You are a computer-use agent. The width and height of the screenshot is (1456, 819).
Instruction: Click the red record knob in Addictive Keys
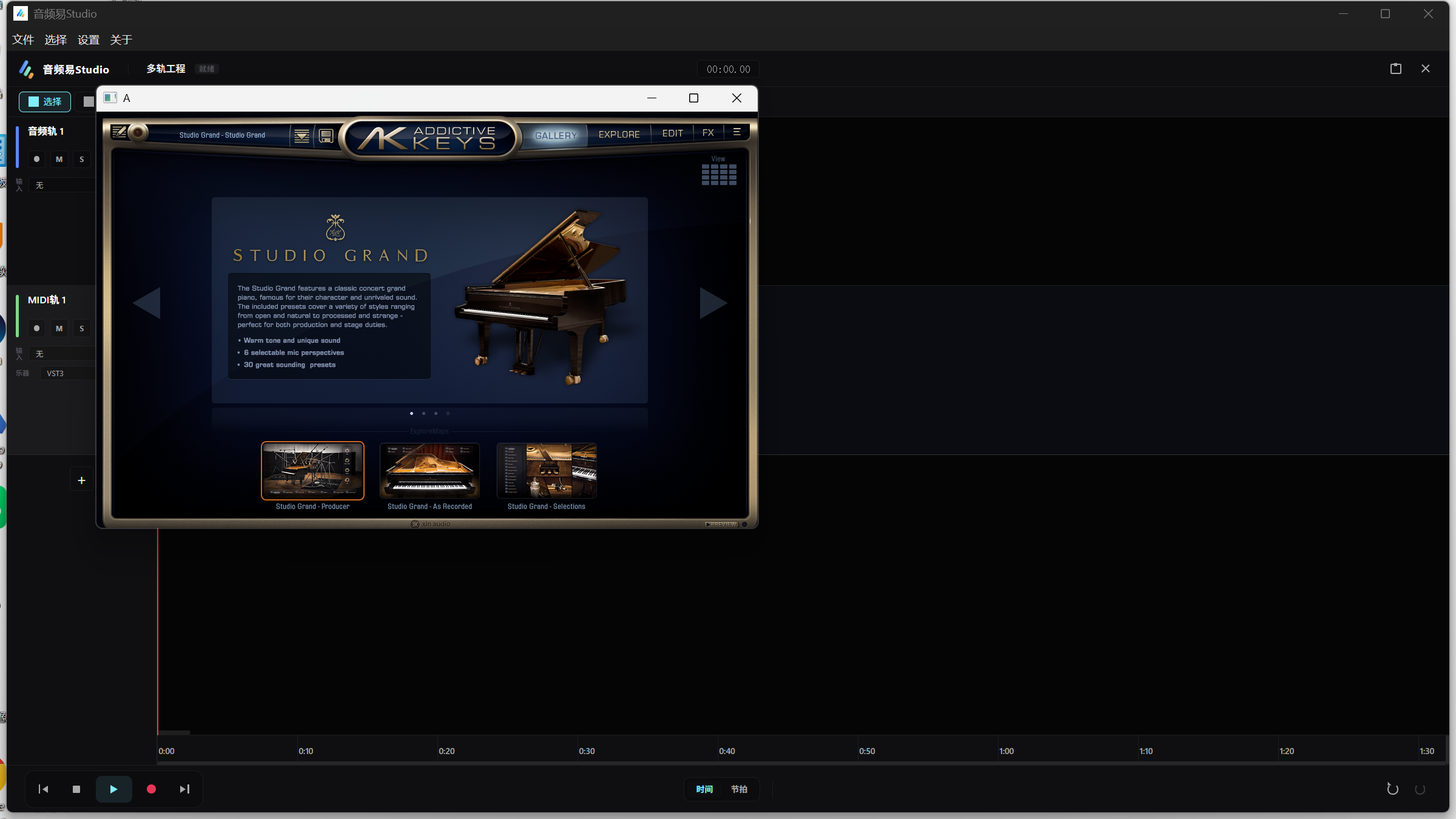[x=138, y=132]
